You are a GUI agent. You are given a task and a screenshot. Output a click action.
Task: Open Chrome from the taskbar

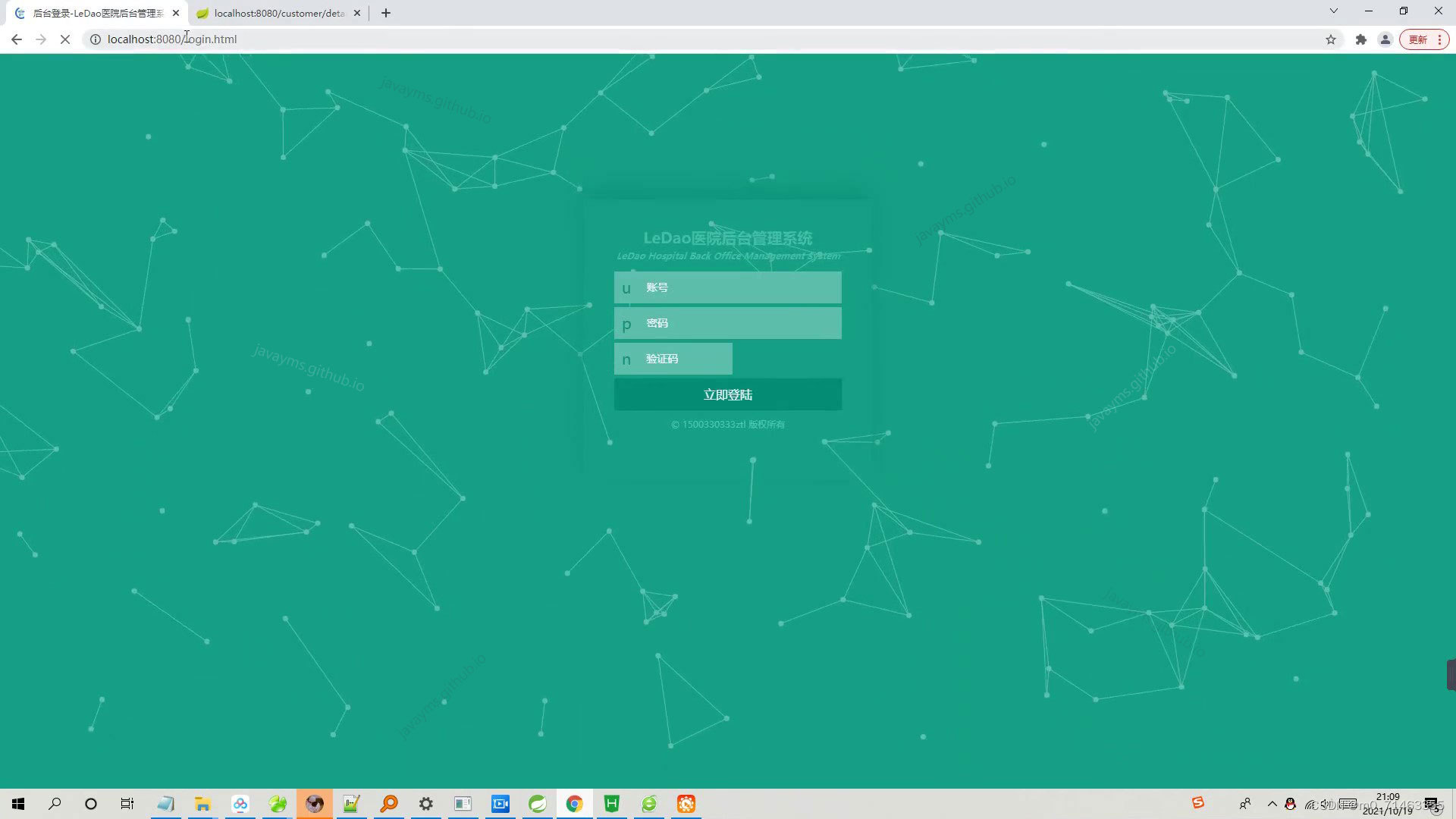(574, 804)
